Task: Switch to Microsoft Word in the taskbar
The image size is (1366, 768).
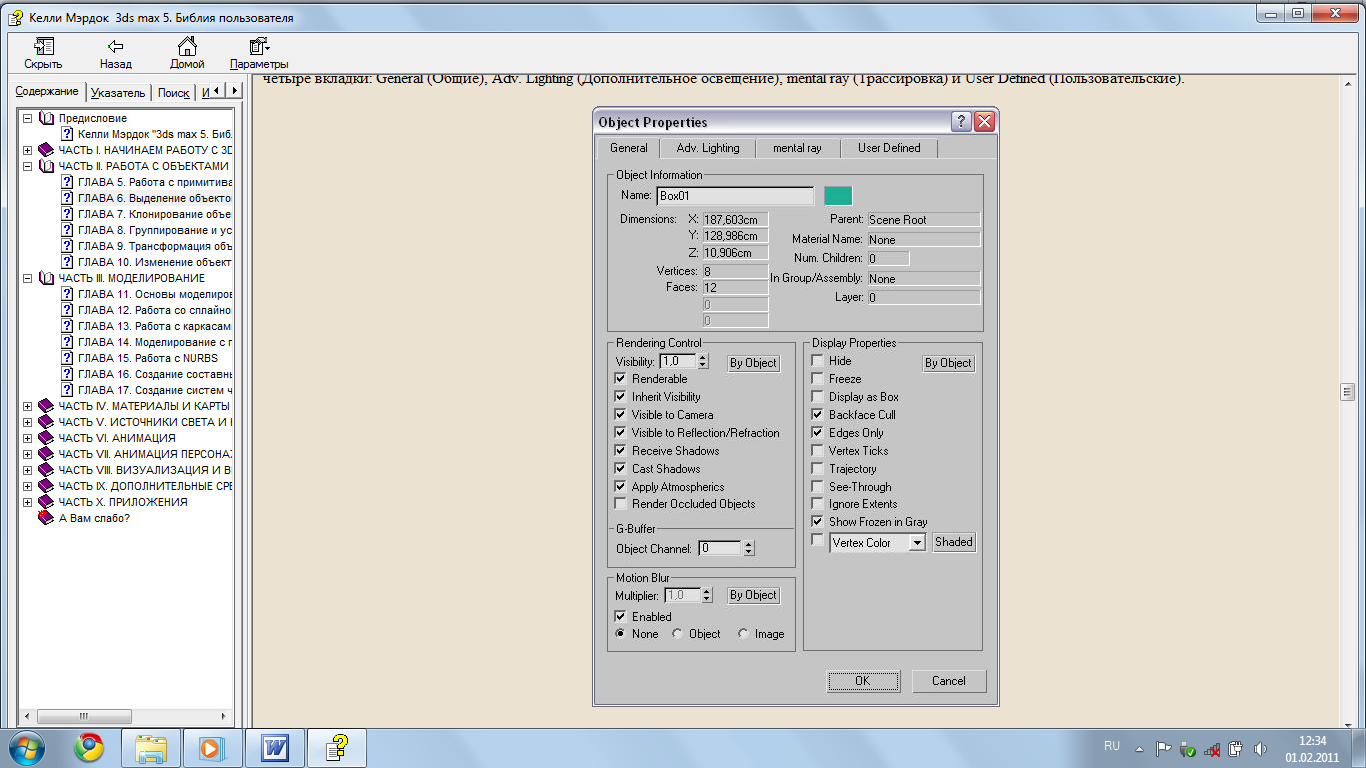Action: click(274, 748)
